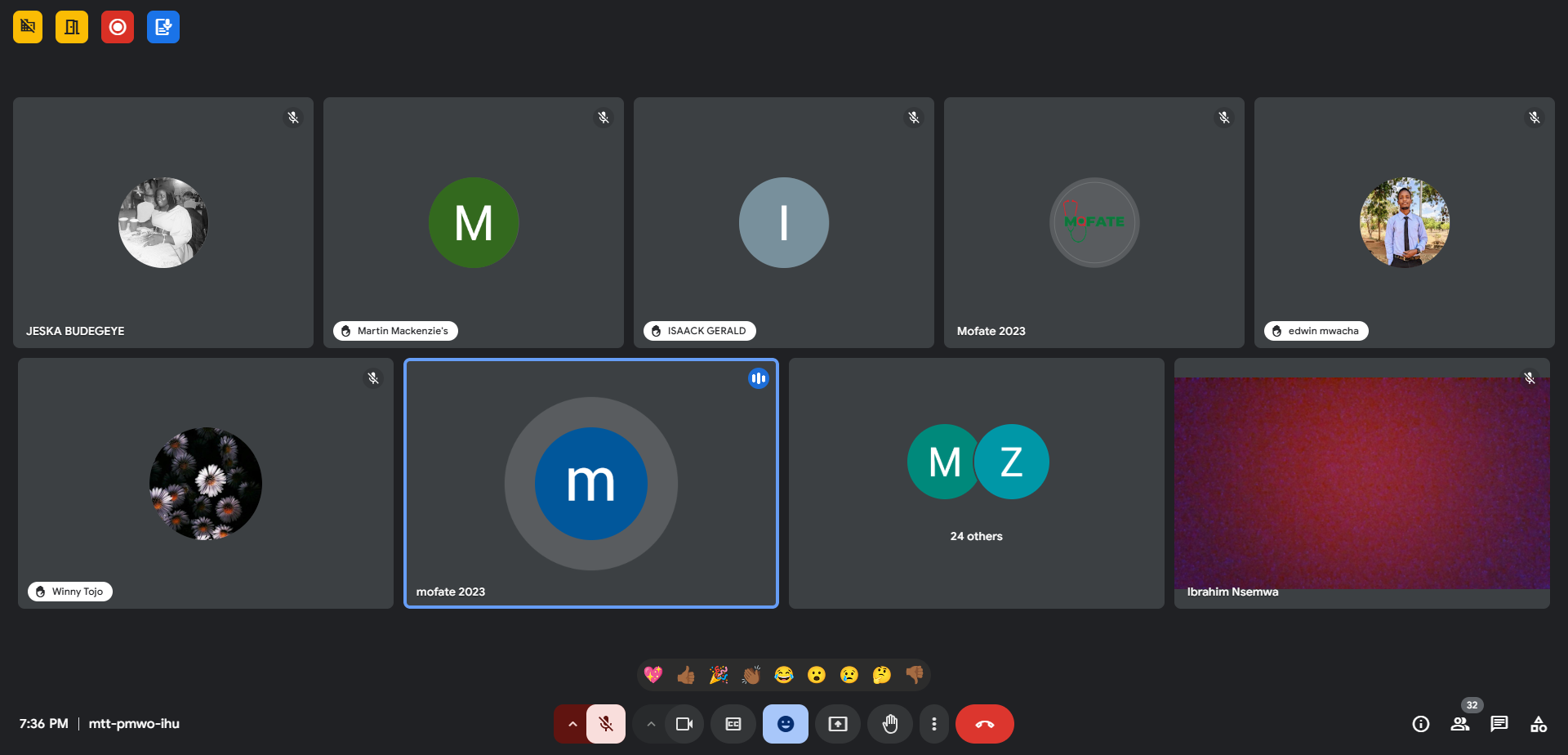Show the people list with 32 participants
Viewport: 1568px width, 755px height.
1460,724
